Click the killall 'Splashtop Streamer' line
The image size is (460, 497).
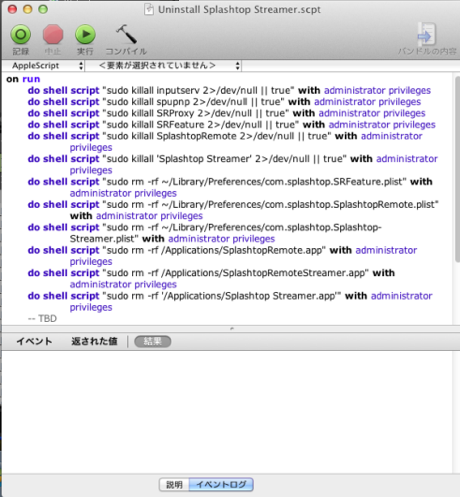(x=232, y=164)
